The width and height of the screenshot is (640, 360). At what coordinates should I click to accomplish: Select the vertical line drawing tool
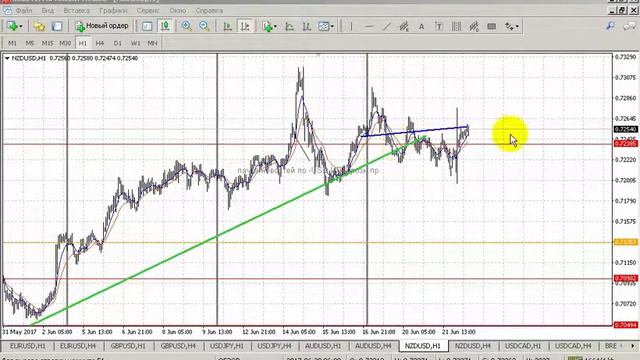(x=351, y=26)
